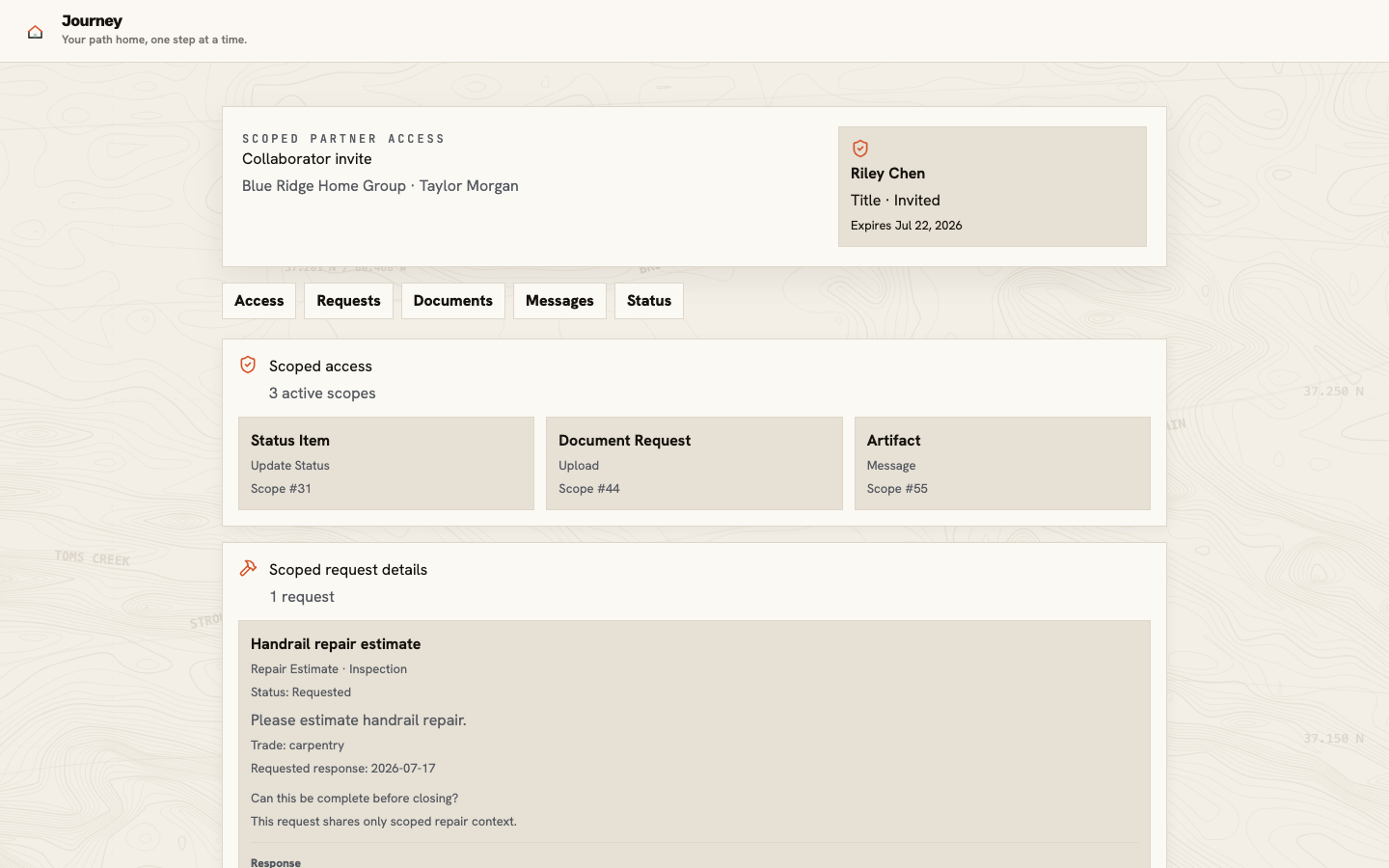Click the shield icon above Riley Chen
Viewport: 1389px width, 868px height.
tap(860, 149)
